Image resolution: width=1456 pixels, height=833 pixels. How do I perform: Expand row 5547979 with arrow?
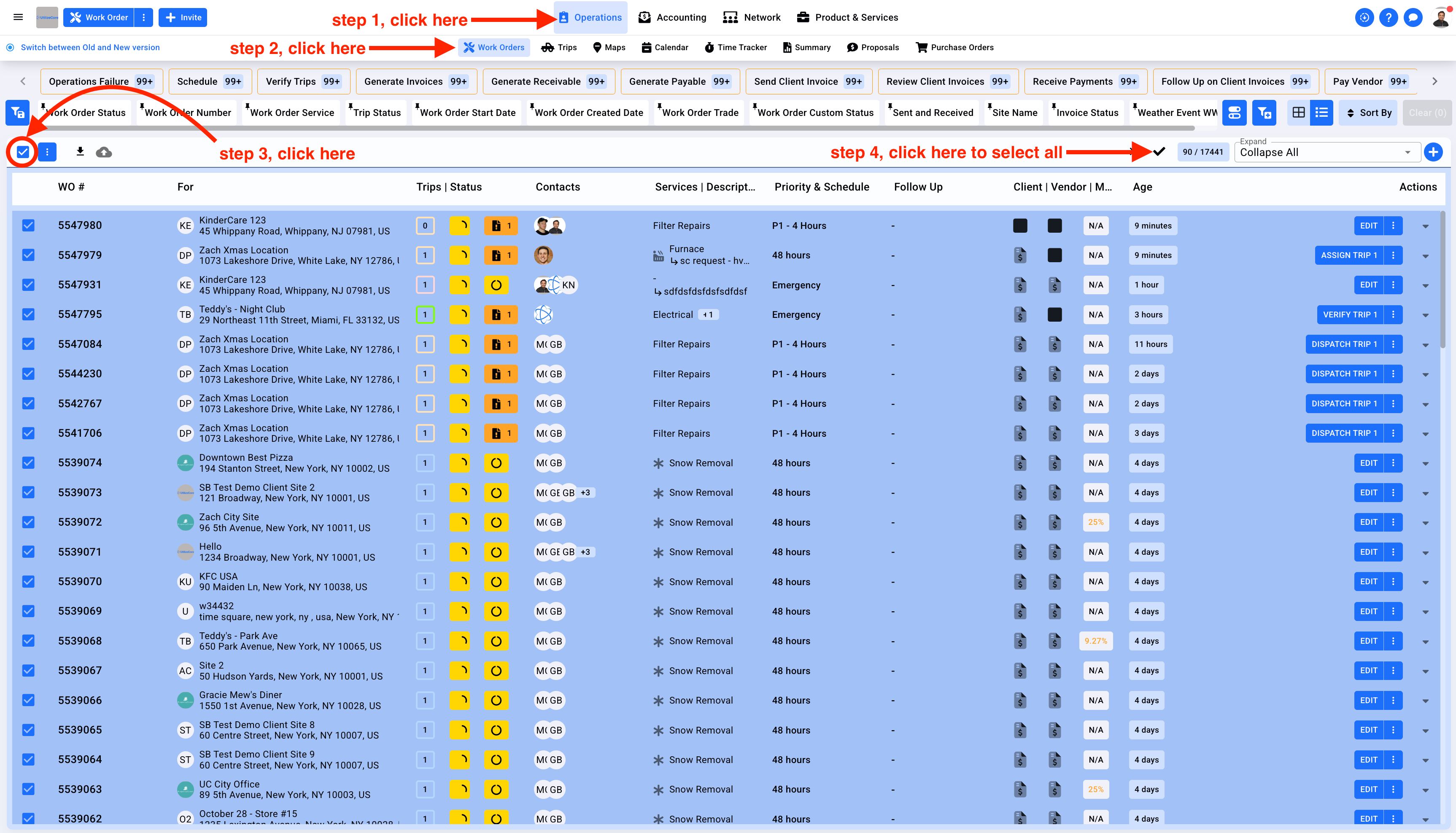click(x=1426, y=256)
